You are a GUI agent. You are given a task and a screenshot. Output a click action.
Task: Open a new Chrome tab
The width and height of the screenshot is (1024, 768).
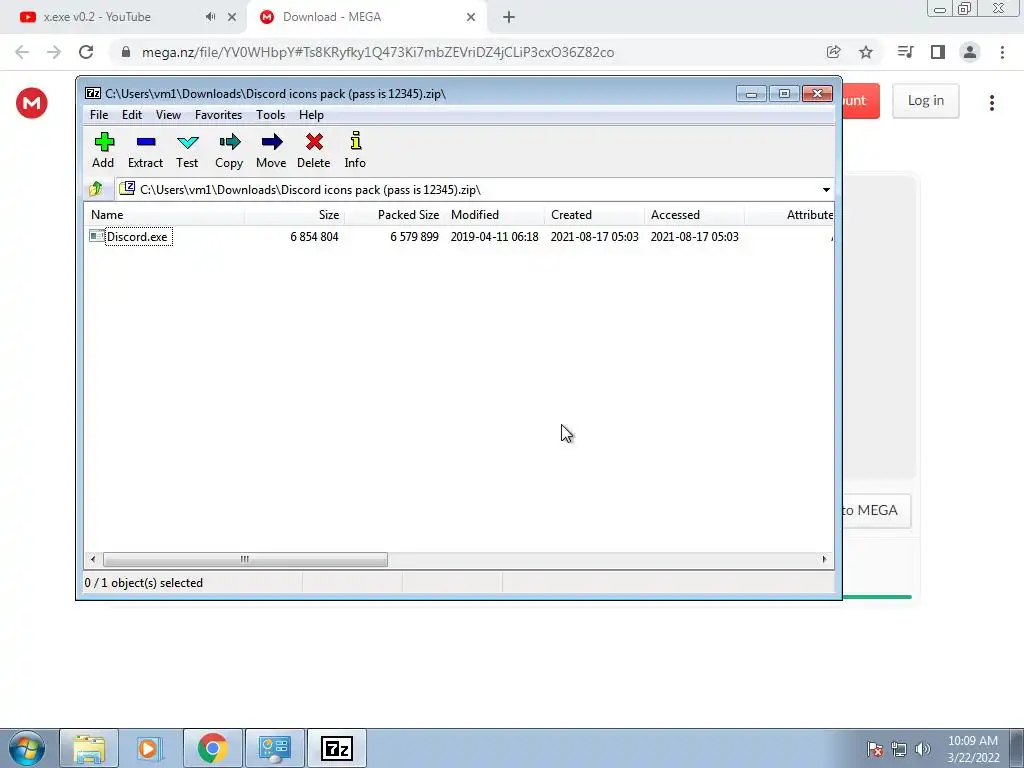coord(509,18)
